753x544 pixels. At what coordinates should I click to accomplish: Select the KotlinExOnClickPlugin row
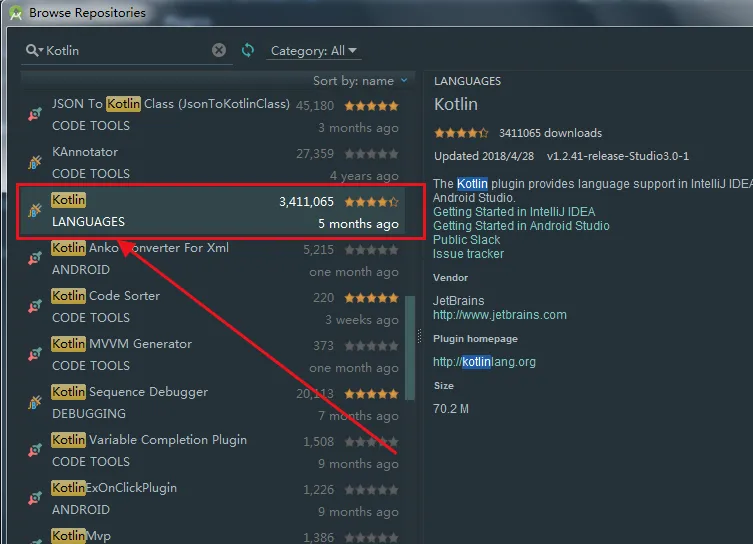tap(213, 499)
